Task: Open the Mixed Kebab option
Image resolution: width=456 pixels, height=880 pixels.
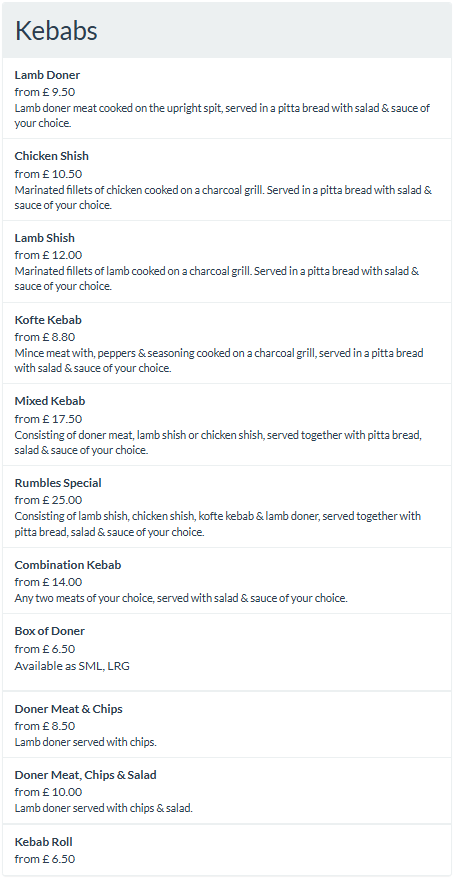Action: click(x=227, y=425)
